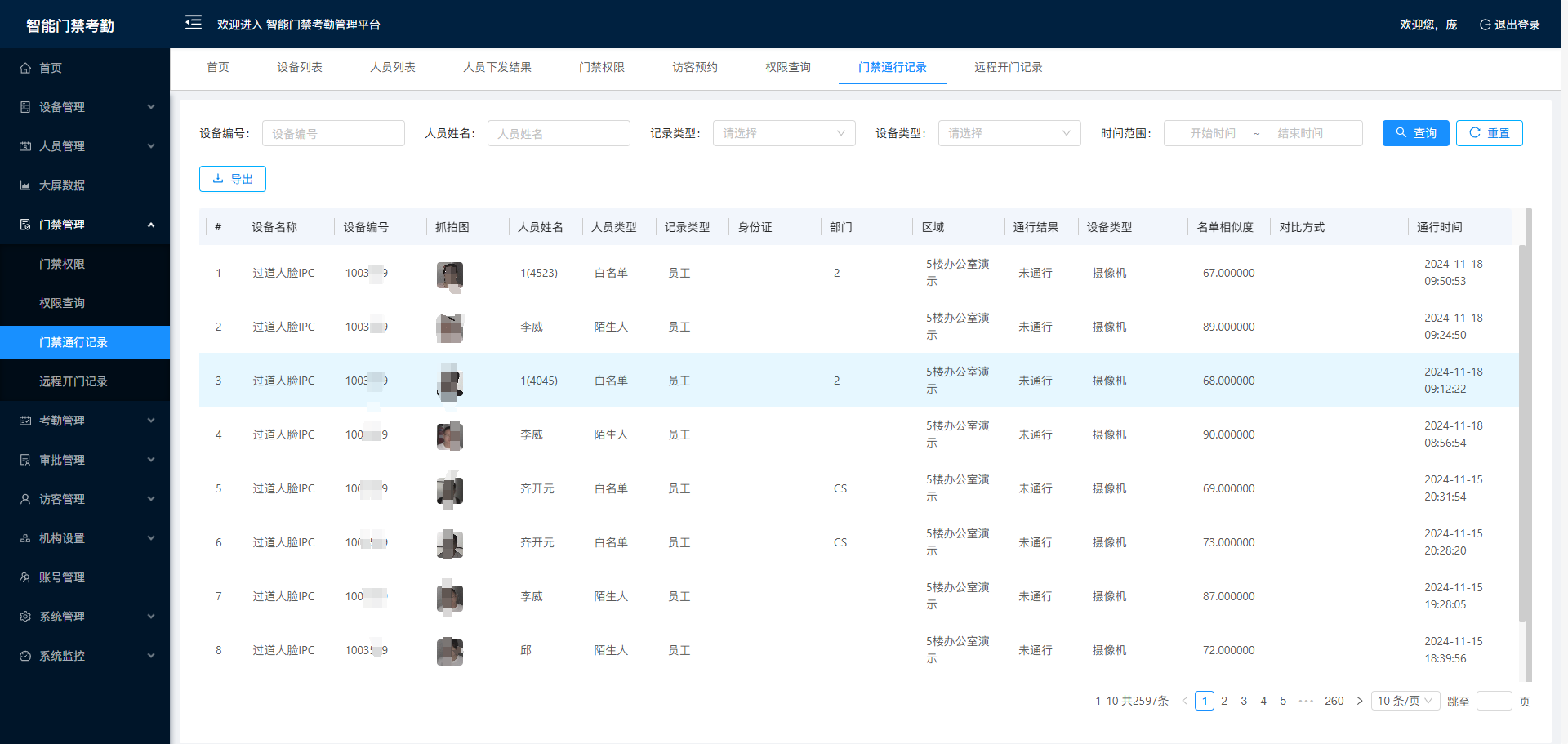Click name cell 1(4045) in row 3
This screenshot has height=744, width=1568.
tap(539, 381)
